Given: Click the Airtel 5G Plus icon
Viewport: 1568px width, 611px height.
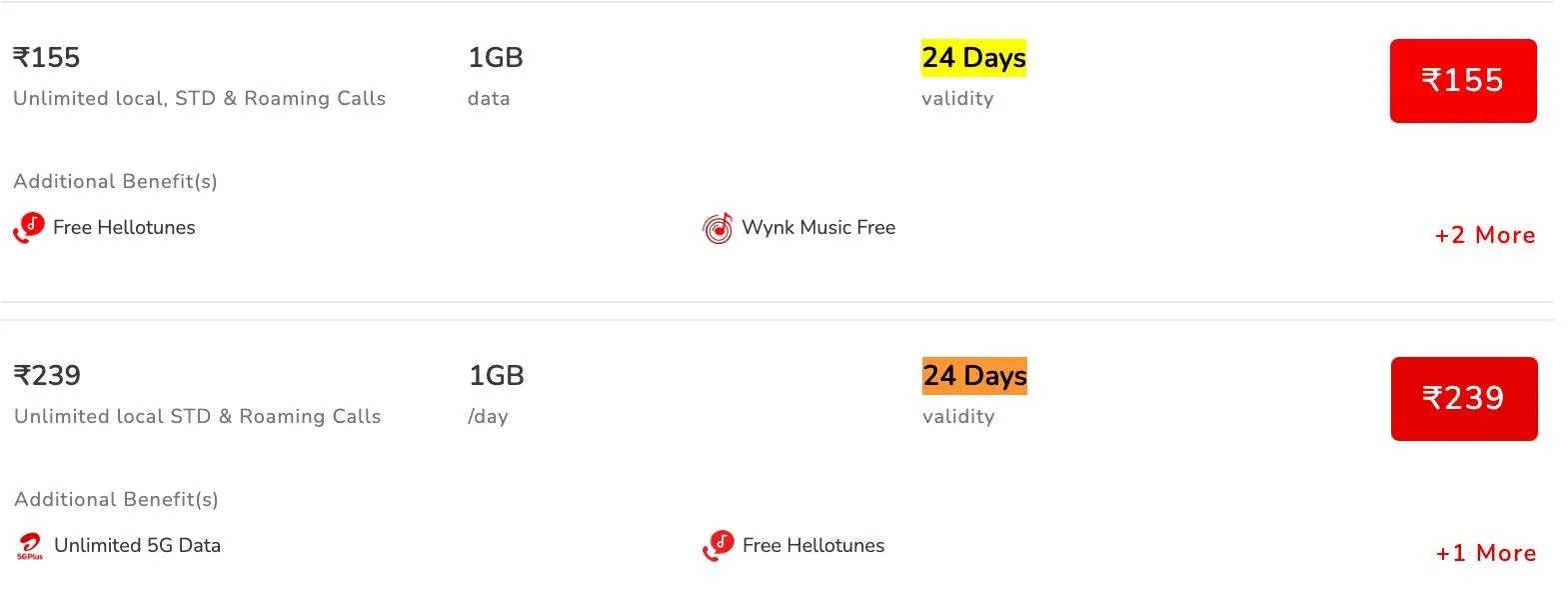Looking at the screenshot, I should [x=30, y=546].
